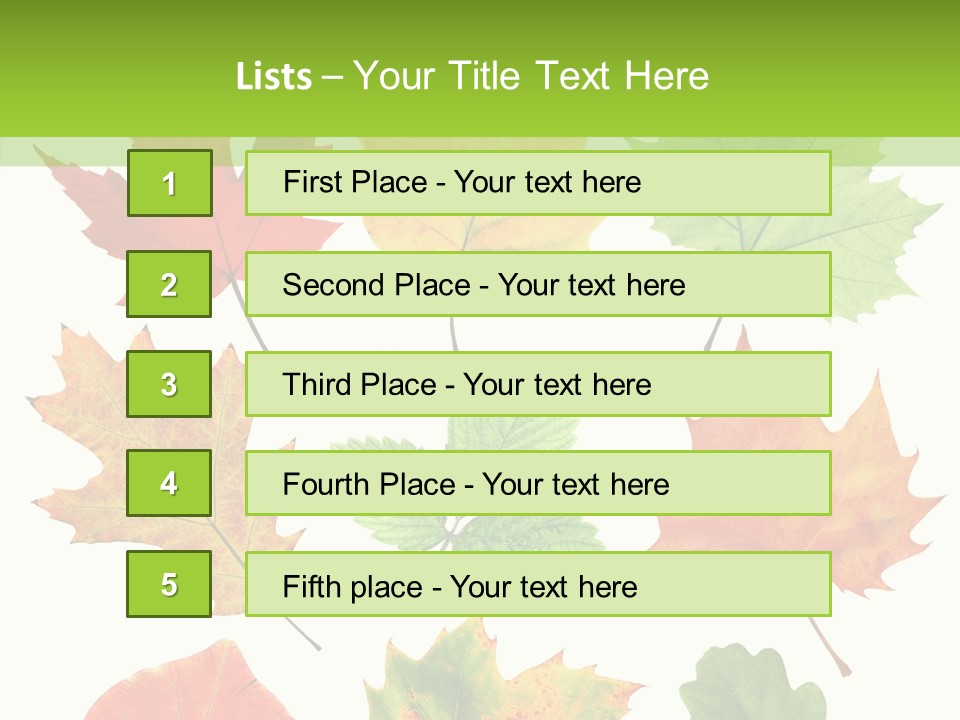Select the 'Your Title Text Here' title text
This screenshot has width=960, height=720.
530,76
